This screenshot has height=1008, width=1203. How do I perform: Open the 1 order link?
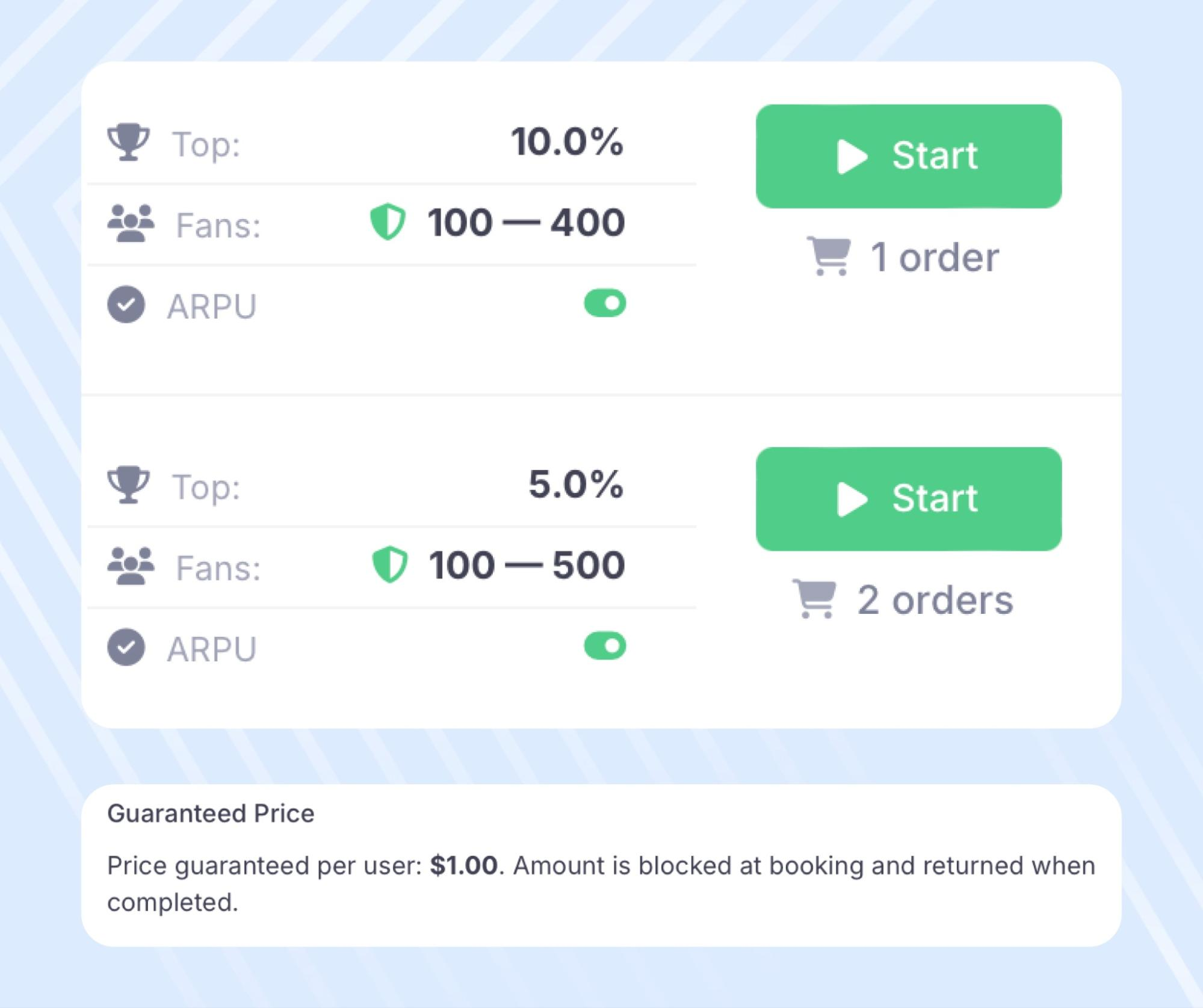pos(934,258)
